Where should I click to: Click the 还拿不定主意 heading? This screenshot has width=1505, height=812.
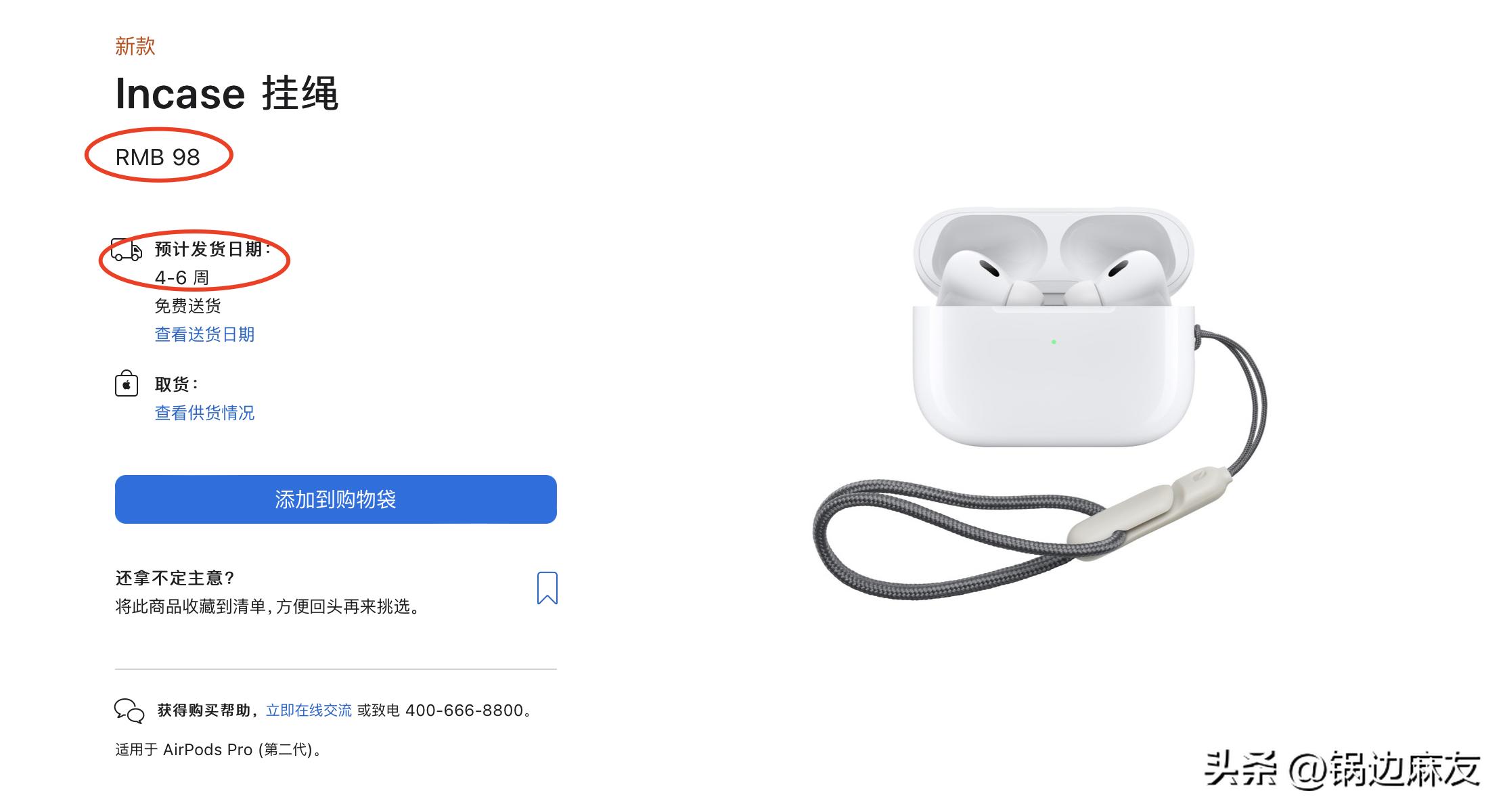[175, 578]
